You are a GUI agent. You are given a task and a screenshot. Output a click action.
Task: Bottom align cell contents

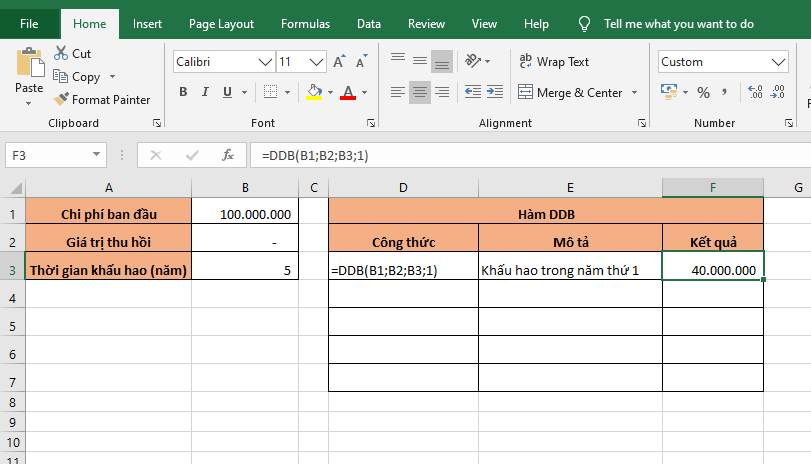coord(442,62)
